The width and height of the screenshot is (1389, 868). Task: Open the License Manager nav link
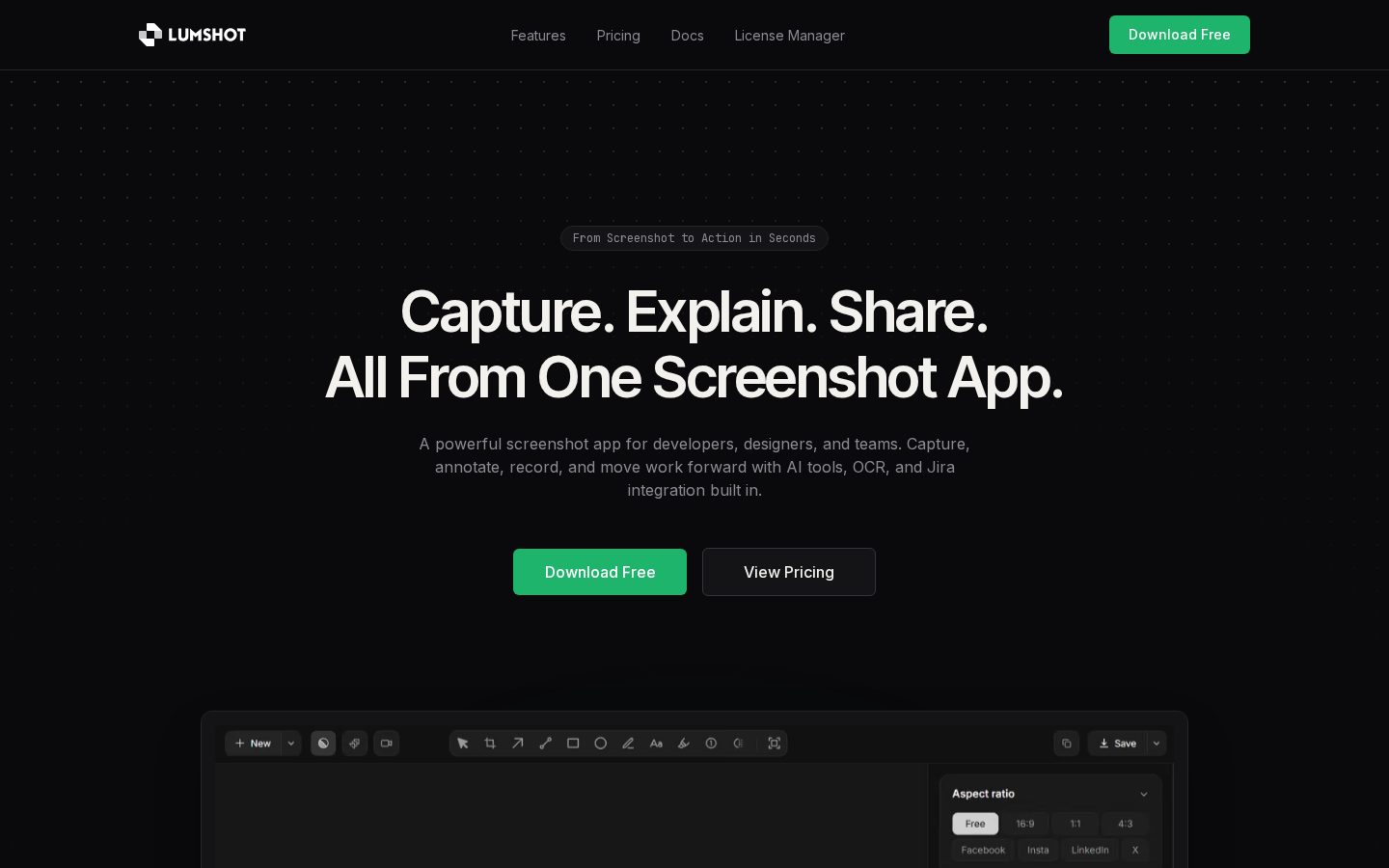790,36
